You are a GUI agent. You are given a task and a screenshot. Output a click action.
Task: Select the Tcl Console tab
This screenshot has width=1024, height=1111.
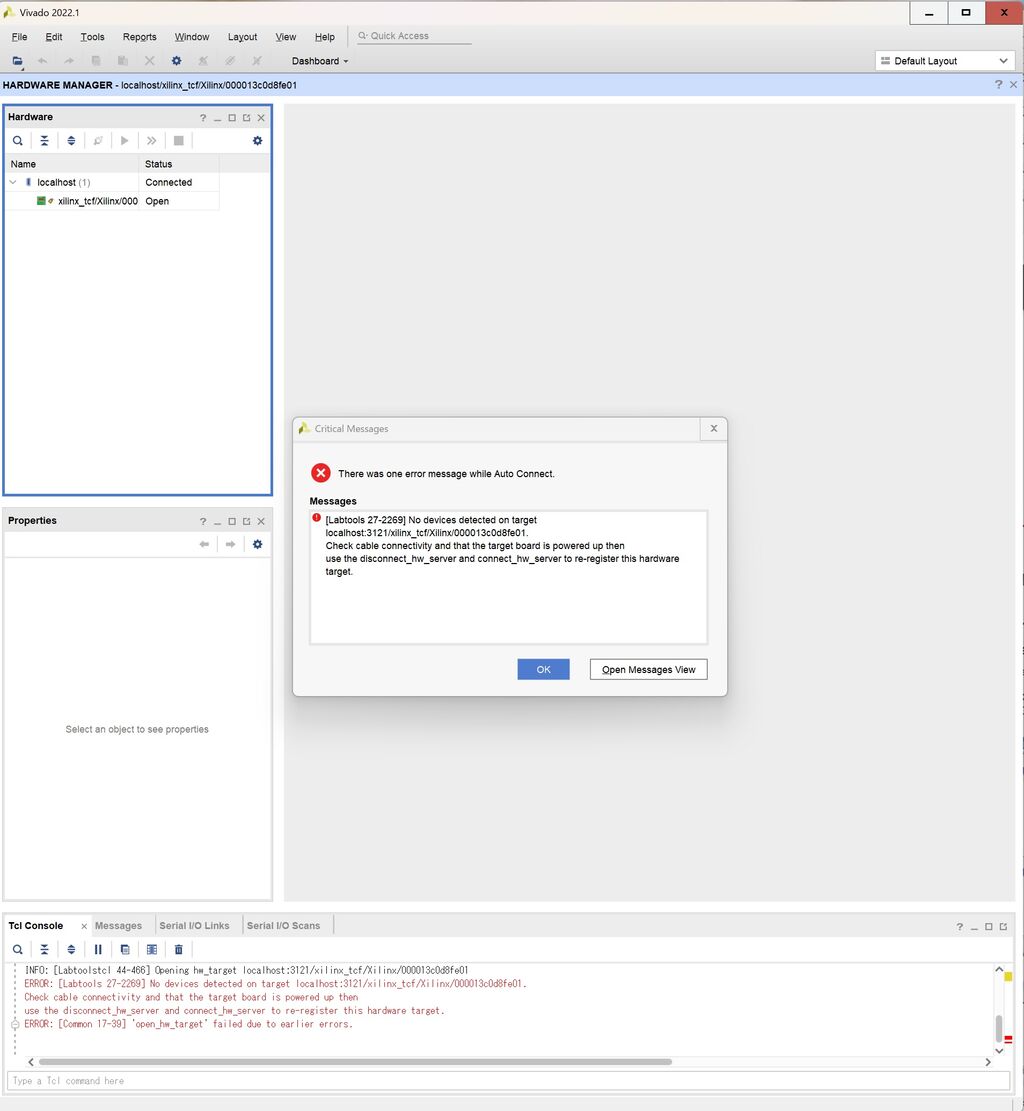(35, 926)
